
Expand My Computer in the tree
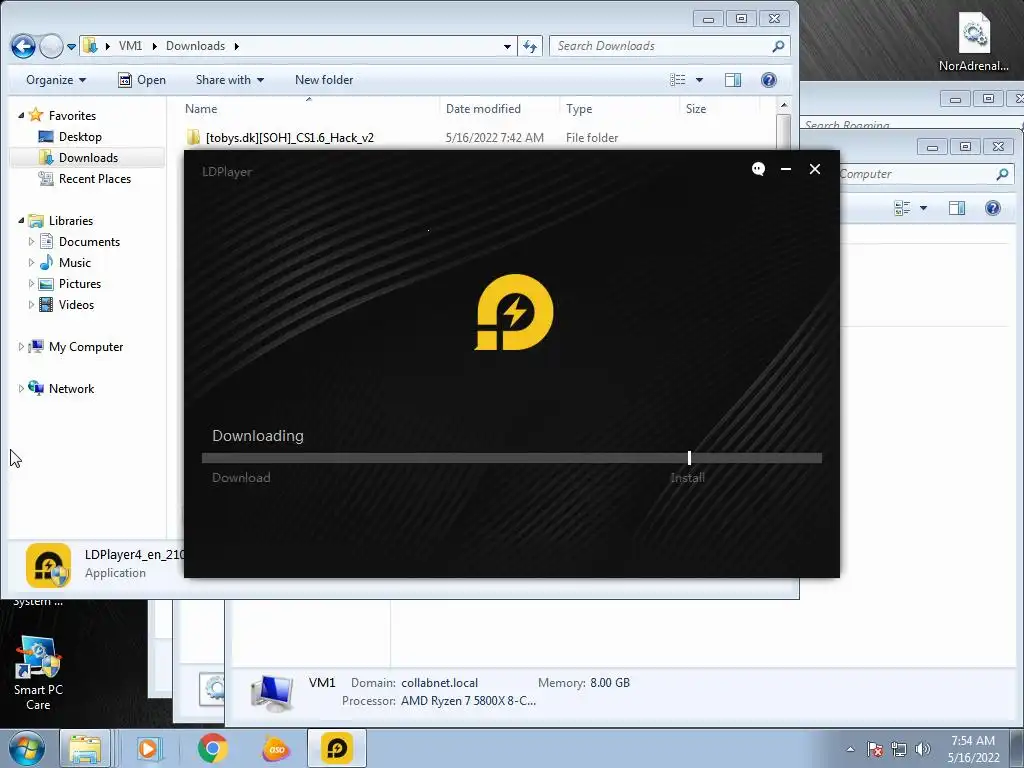point(21,347)
